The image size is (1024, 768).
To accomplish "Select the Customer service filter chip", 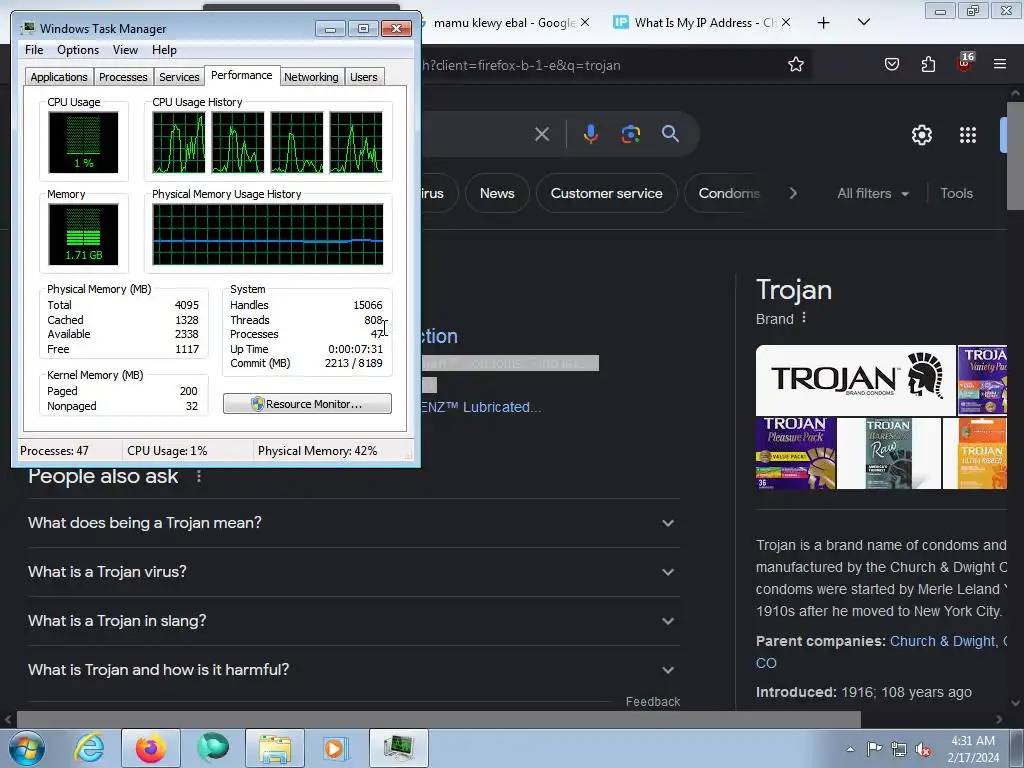I will click(606, 193).
